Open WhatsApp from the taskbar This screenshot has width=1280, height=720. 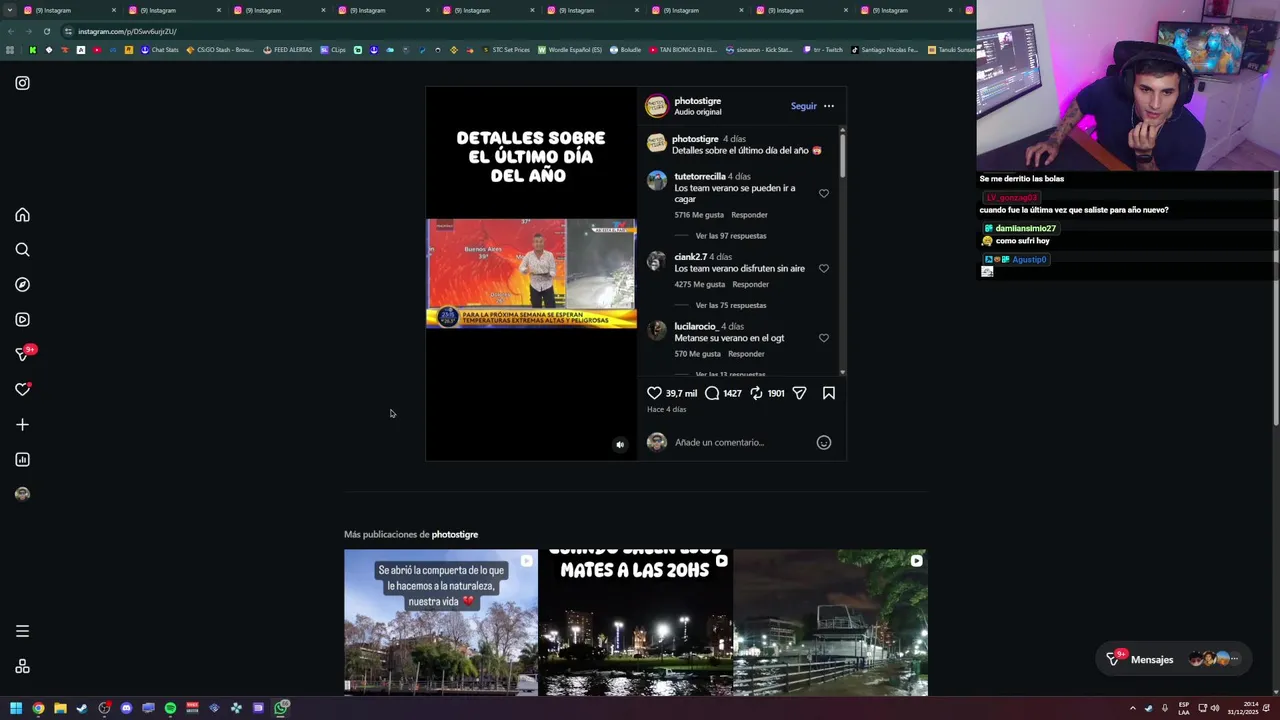coord(282,708)
